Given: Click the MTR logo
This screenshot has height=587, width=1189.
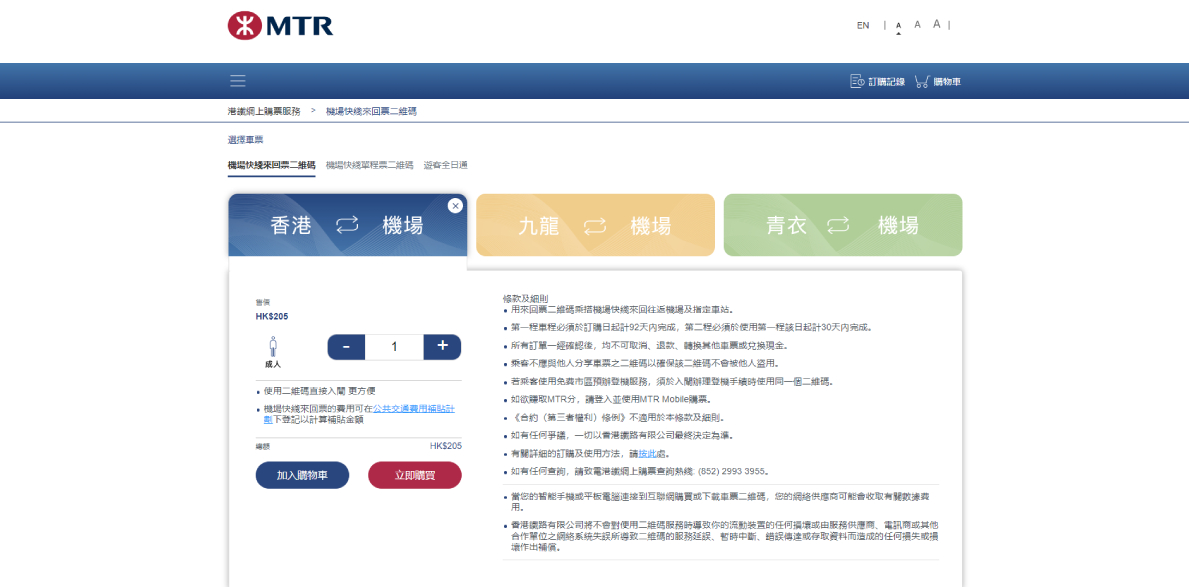Looking at the screenshot, I should pos(281,25).
